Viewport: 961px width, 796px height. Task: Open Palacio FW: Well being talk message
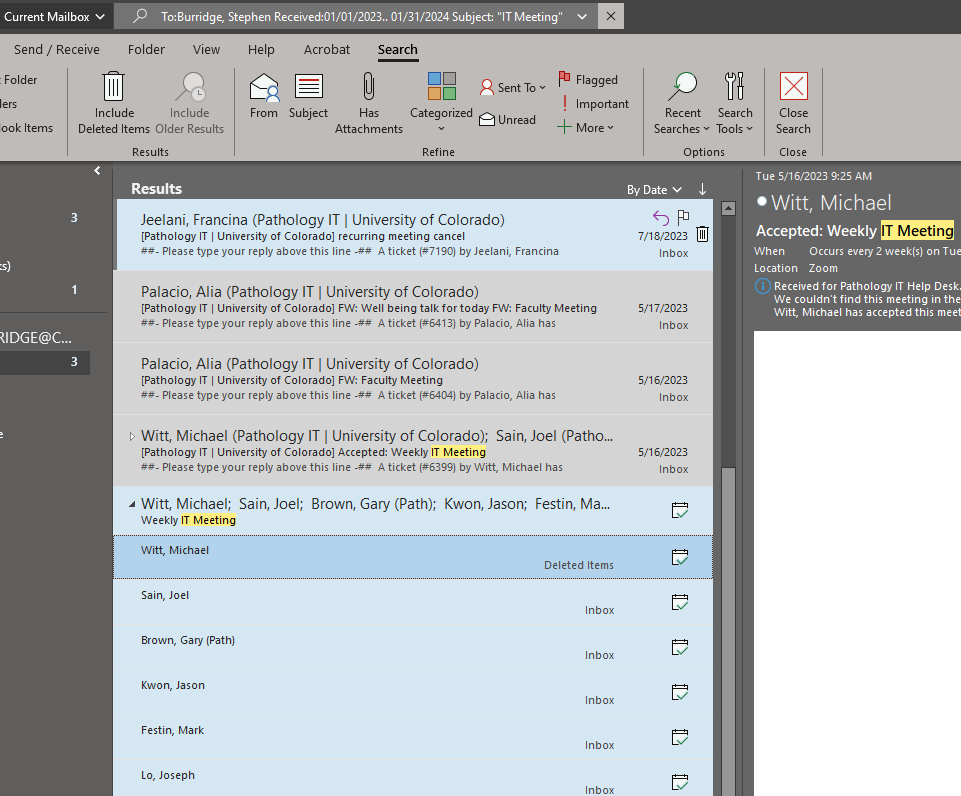[x=413, y=306]
